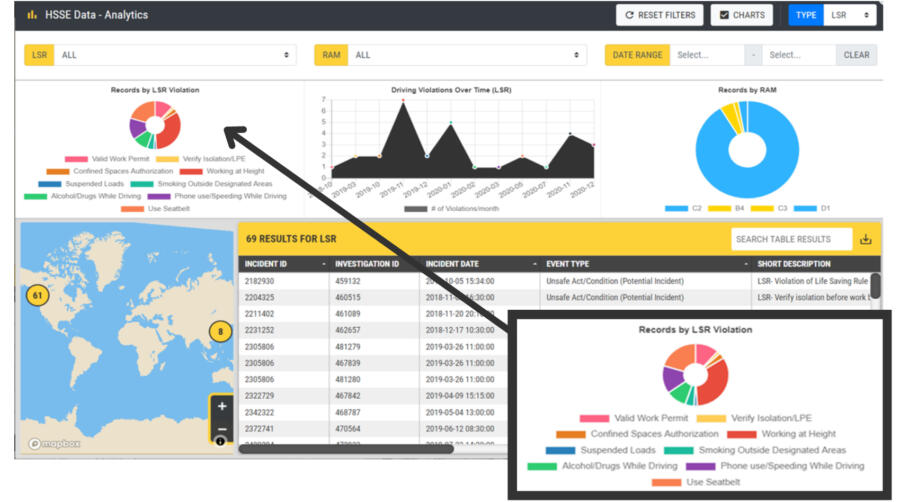Viewport: 900px width, 502px height.
Task: Zoom in on the map
Action: click(x=222, y=407)
